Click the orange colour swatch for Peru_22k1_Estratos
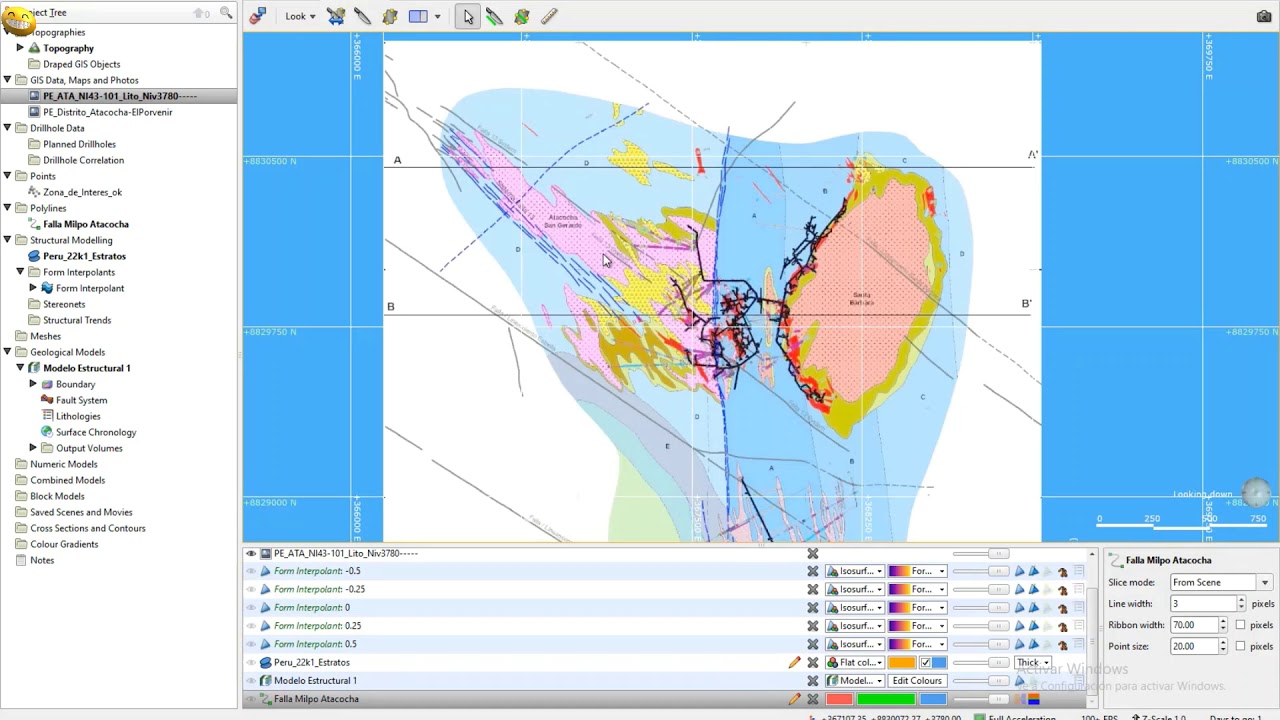This screenshot has width=1280, height=720. tap(902, 662)
